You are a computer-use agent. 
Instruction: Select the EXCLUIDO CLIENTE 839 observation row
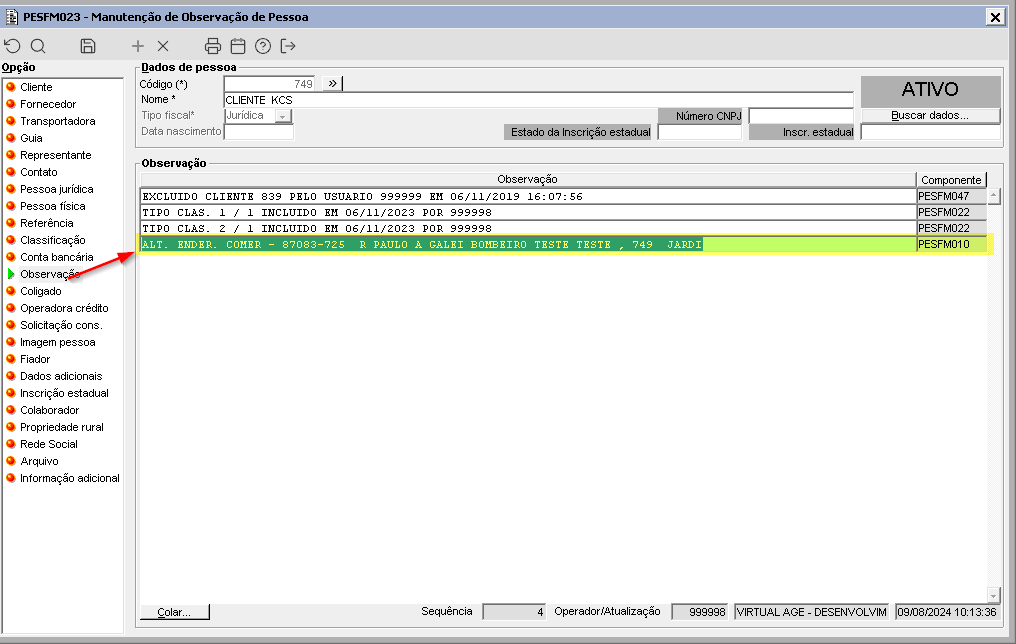click(x=528, y=196)
